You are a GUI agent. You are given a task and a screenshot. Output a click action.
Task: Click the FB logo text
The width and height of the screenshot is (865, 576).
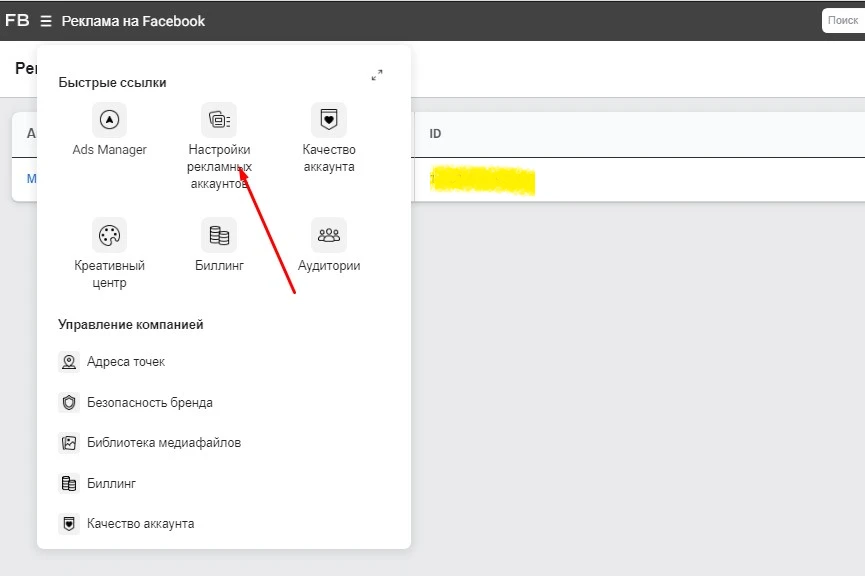click(x=17, y=20)
